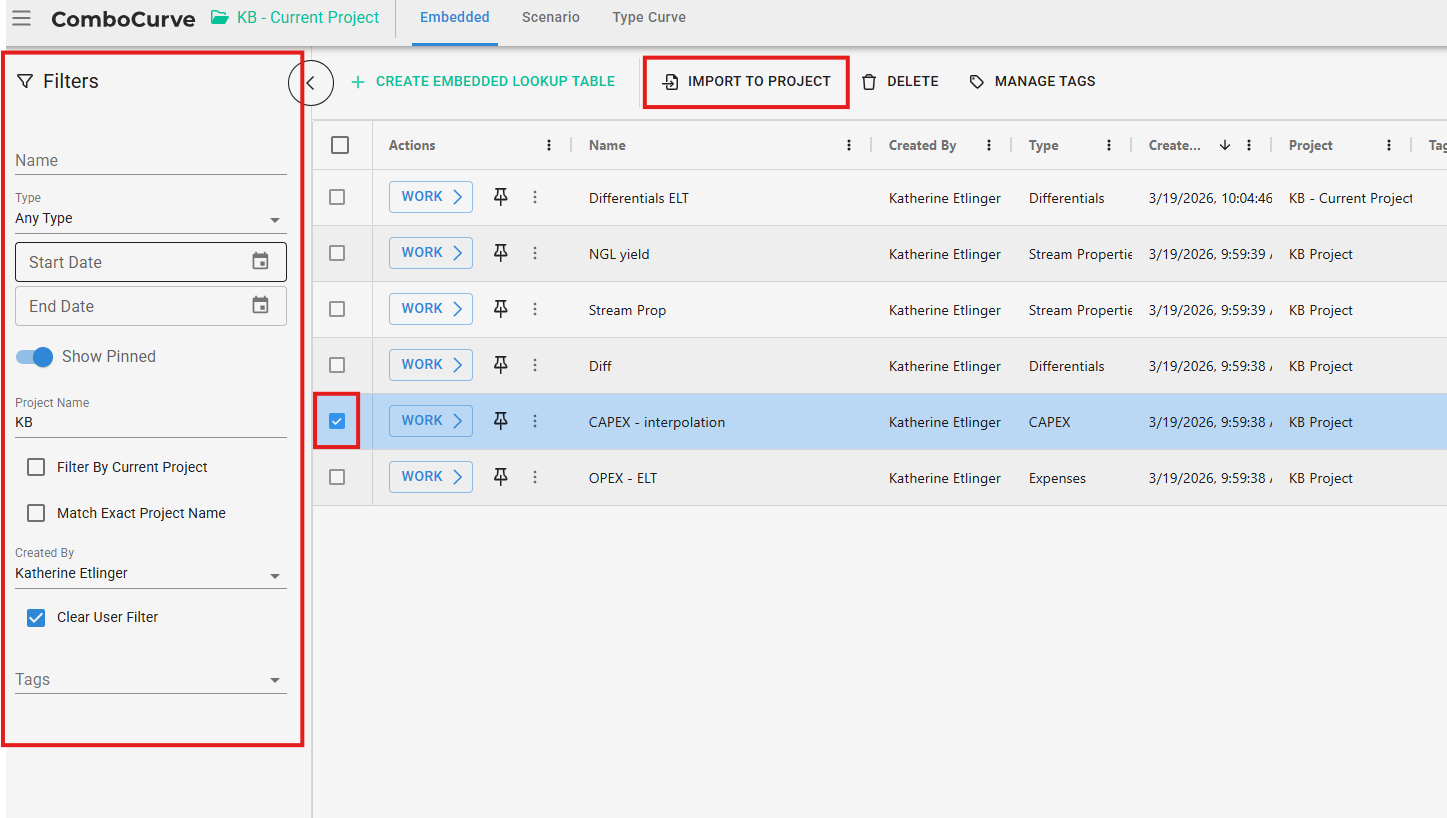Enable Filter By Current Project checkbox
The width and height of the screenshot is (1447, 818).
(x=37, y=467)
